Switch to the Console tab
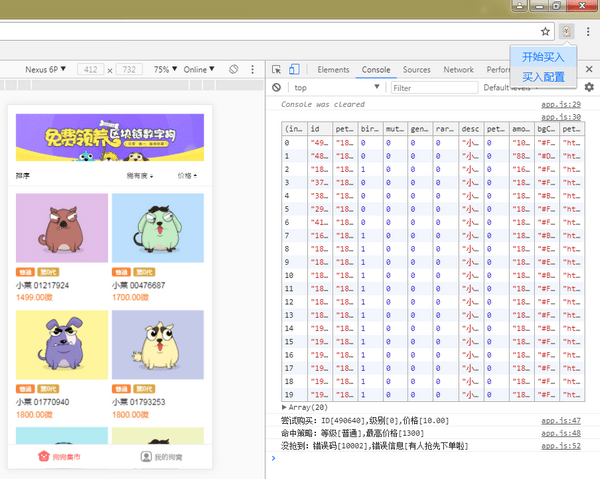 376,70
